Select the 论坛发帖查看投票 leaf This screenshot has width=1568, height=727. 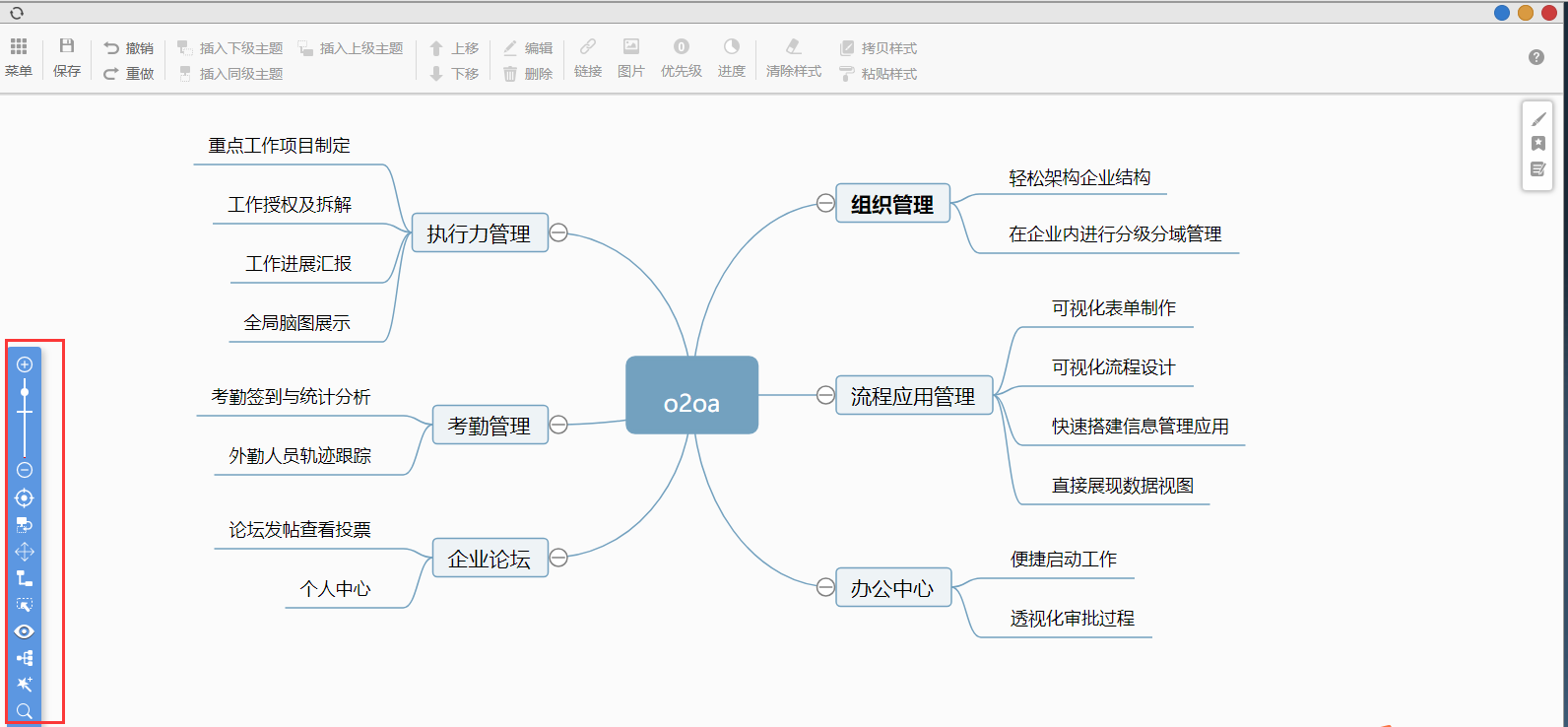[x=300, y=530]
